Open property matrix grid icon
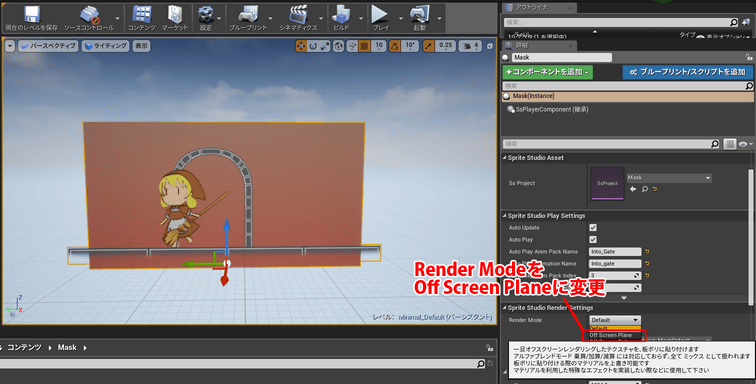 (729, 144)
